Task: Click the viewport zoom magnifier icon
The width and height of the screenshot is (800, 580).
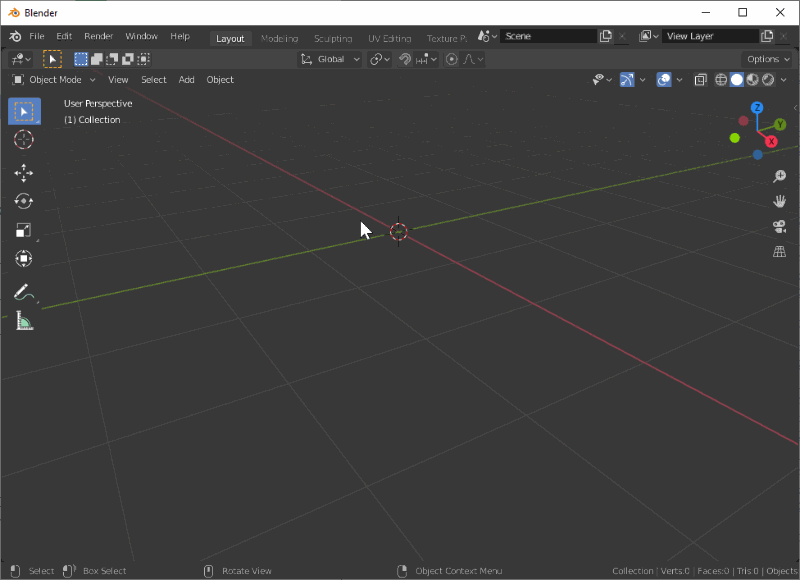Action: point(780,175)
